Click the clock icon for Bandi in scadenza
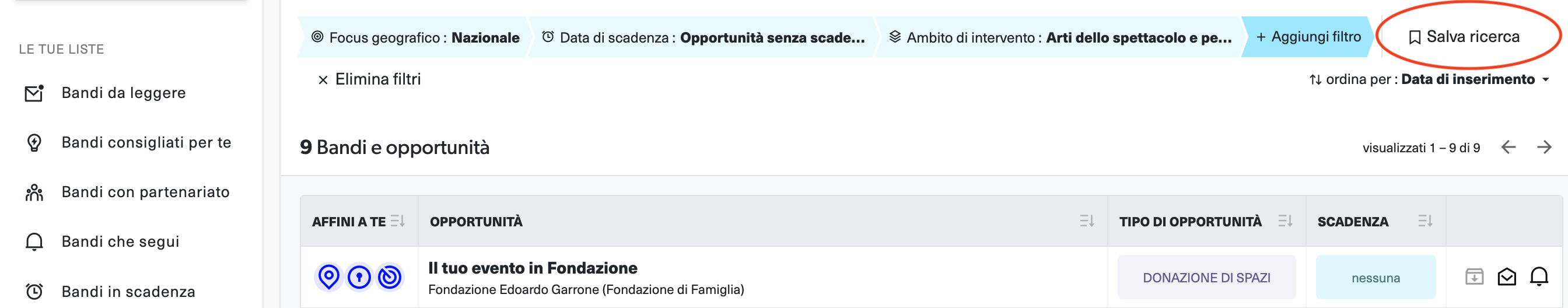 [x=34, y=292]
